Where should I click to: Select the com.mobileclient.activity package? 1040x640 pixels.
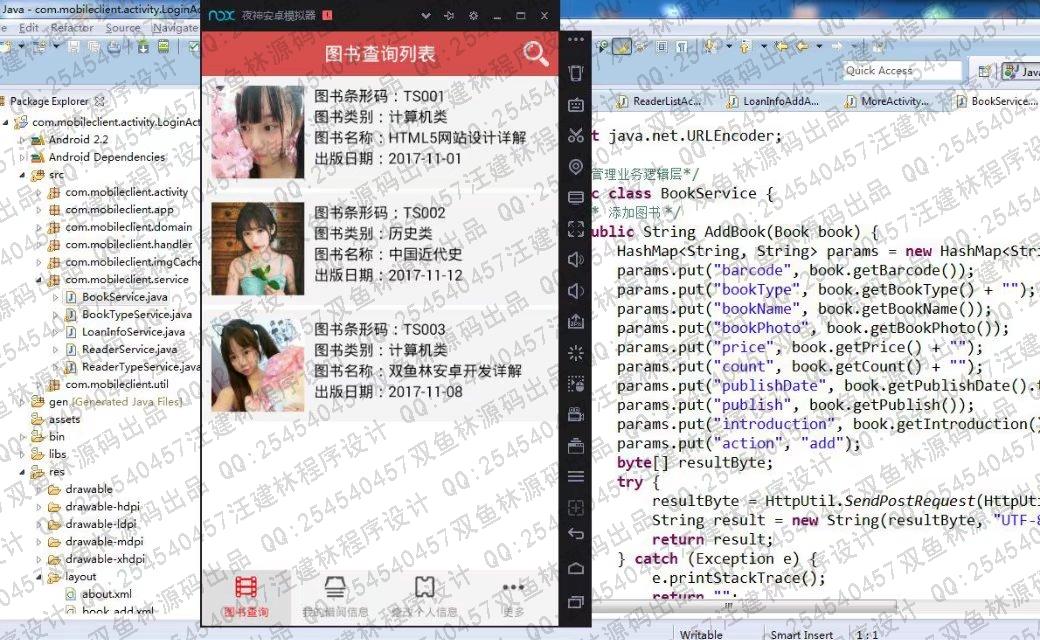[x=126, y=192]
